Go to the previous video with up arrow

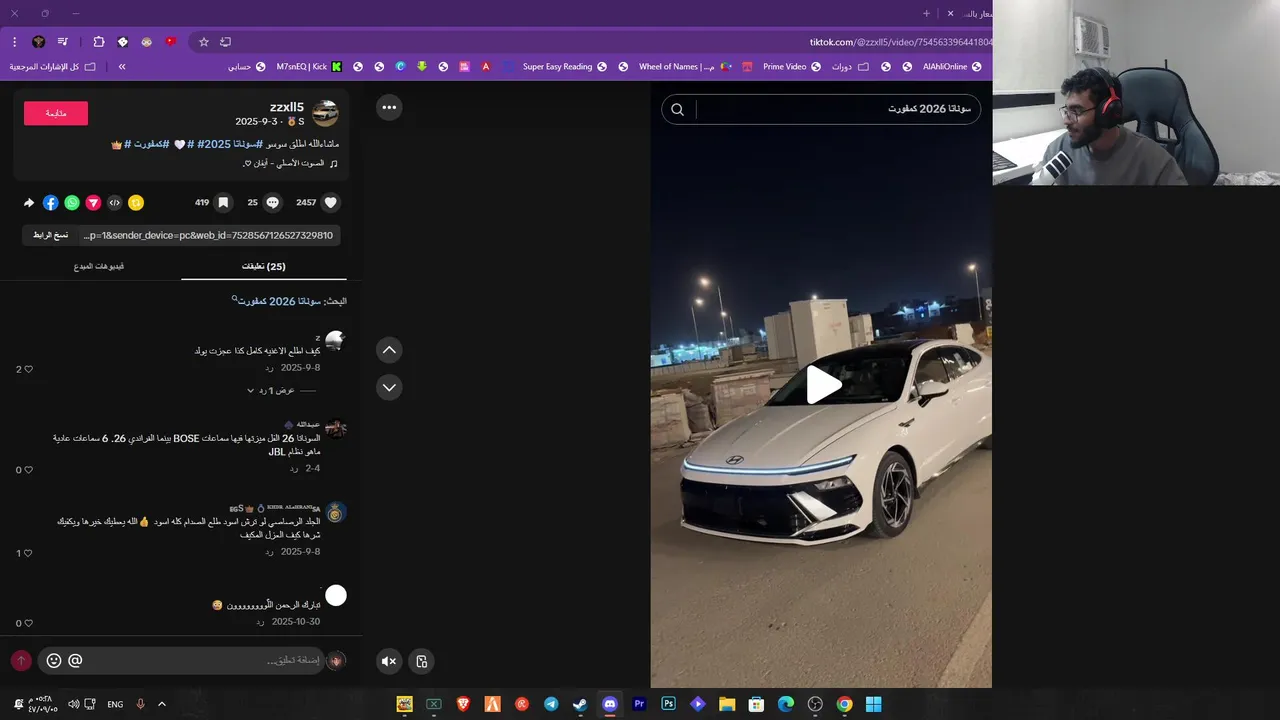(x=389, y=349)
